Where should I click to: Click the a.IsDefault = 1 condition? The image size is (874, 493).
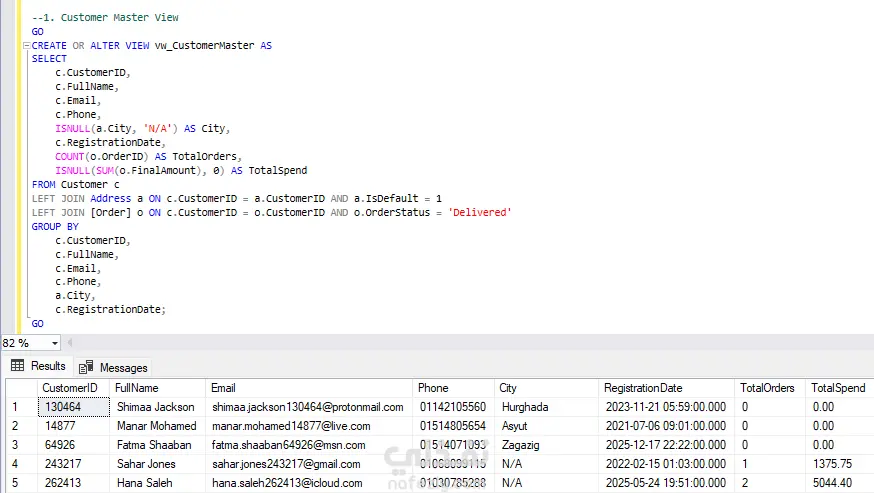tap(397, 199)
